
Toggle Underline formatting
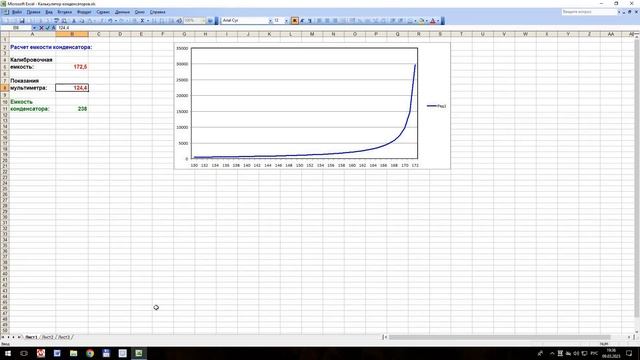click(310, 20)
